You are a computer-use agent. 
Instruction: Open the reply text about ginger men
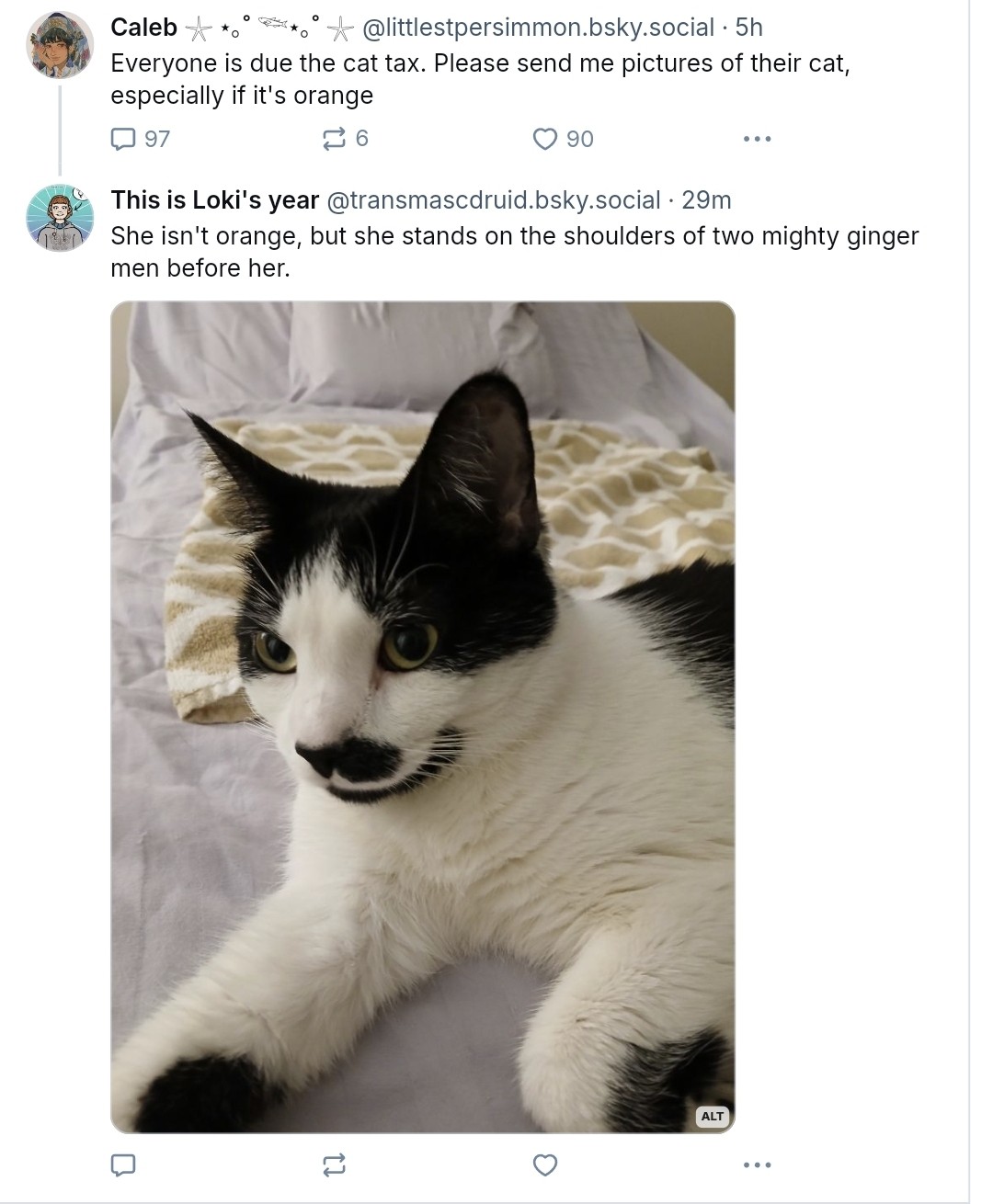pyautogui.click(x=513, y=251)
